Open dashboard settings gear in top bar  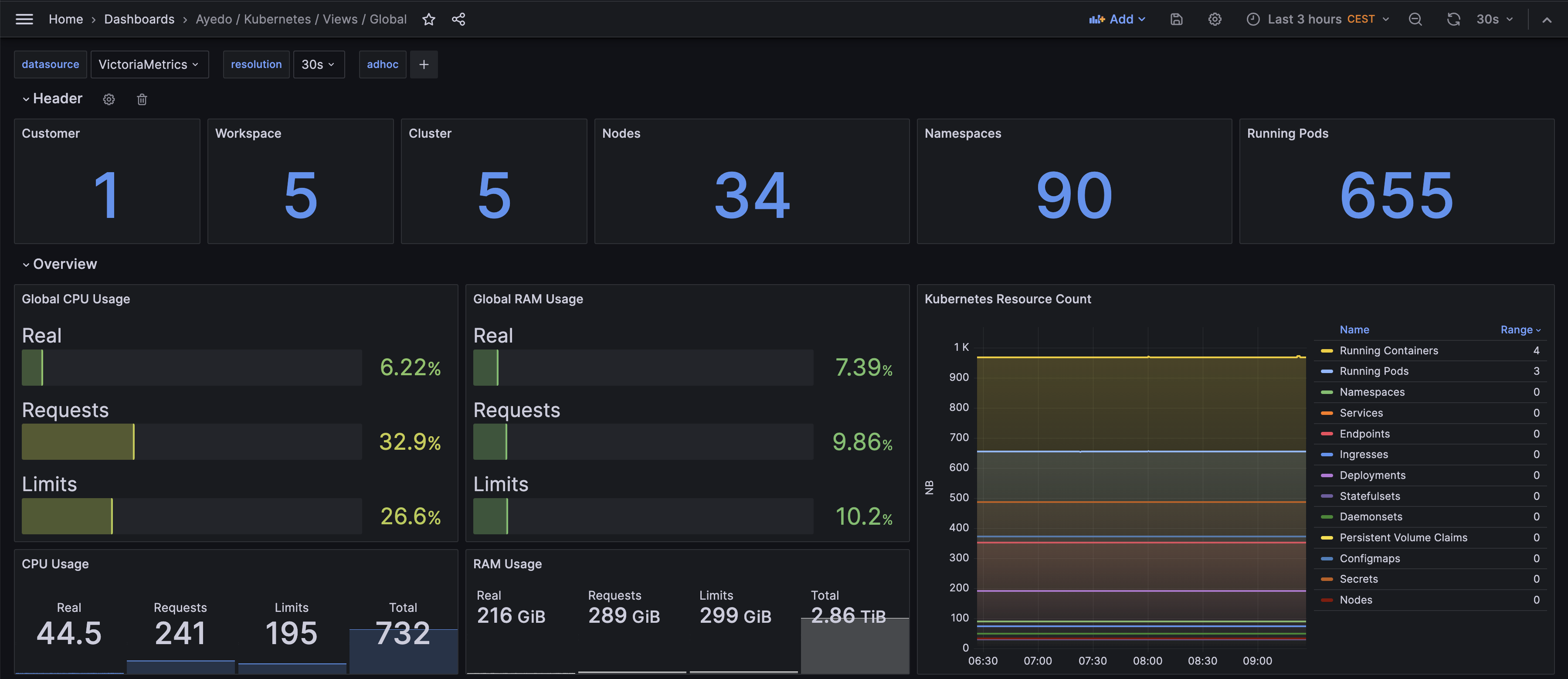[x=1214, y=19]
